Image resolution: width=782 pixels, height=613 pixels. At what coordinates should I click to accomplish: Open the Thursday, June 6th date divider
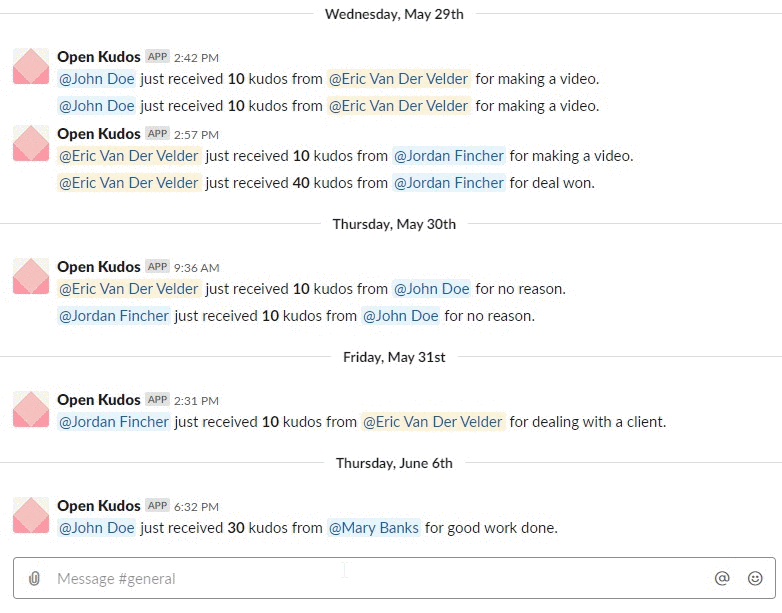click(394, 463)
